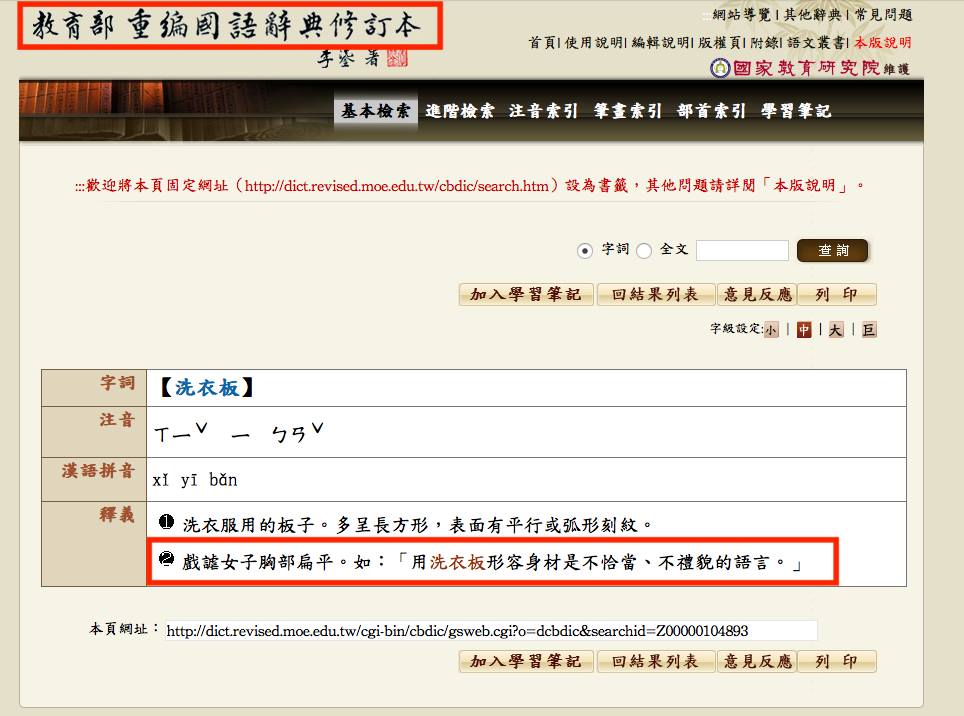Click the blue 洗衣板 headword

tap(207, 388)
